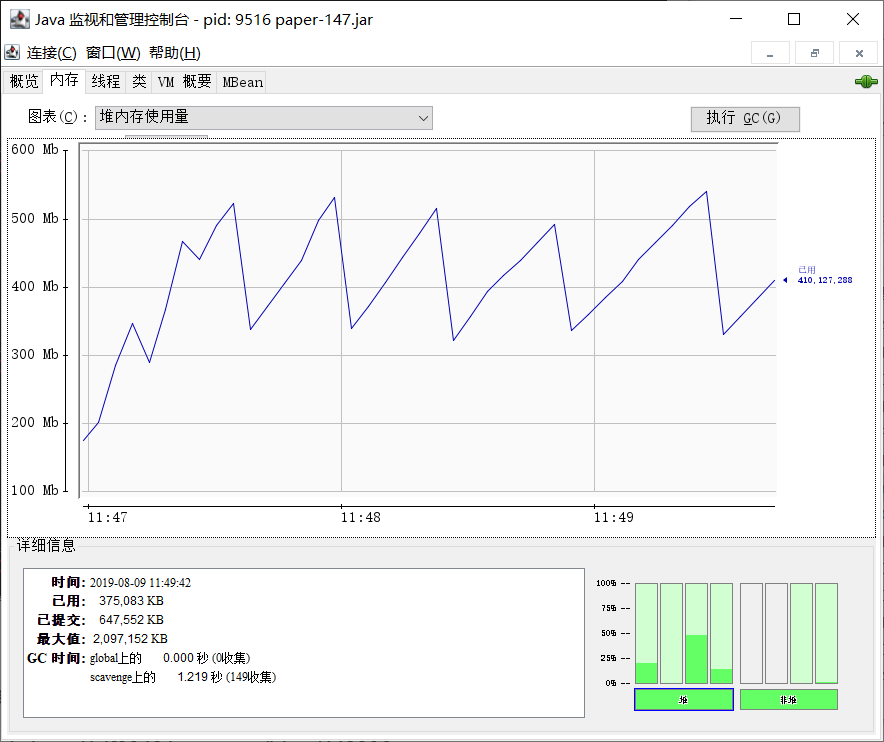Maximize the main JConsole window

(794, 19)
